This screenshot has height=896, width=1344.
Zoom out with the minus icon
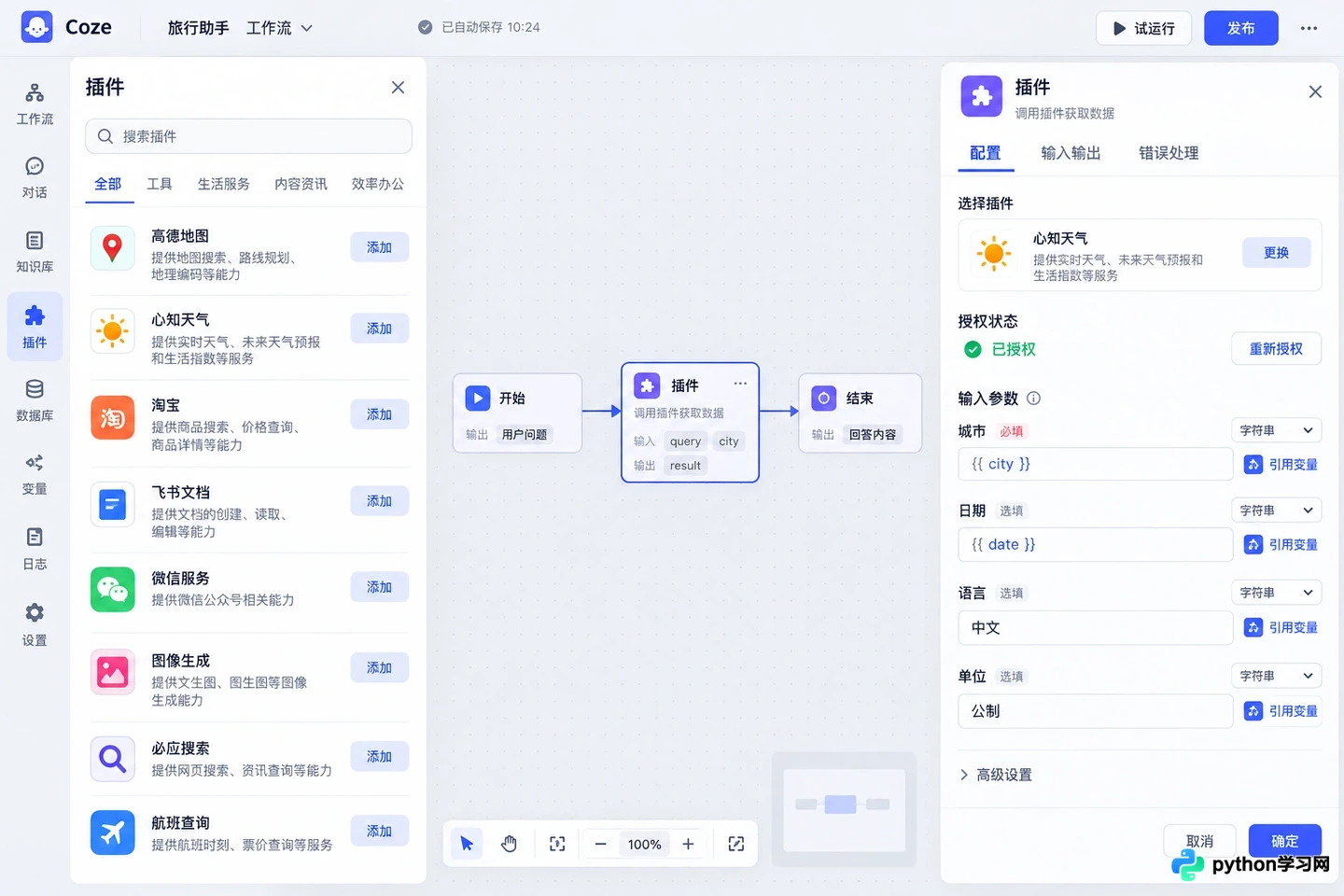pyautogui.click(x=600, y=844)
